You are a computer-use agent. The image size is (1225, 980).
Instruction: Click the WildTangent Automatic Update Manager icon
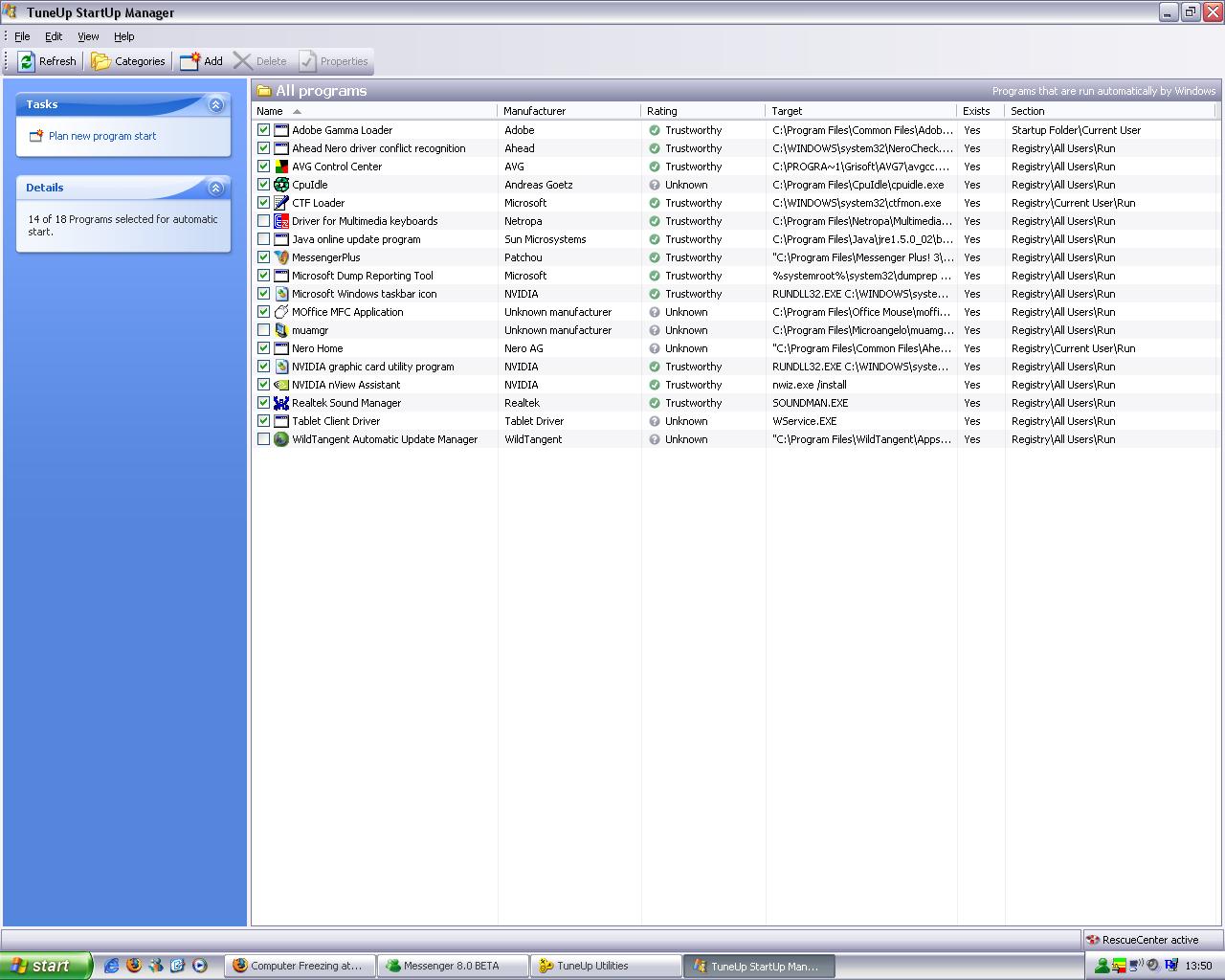281,439
